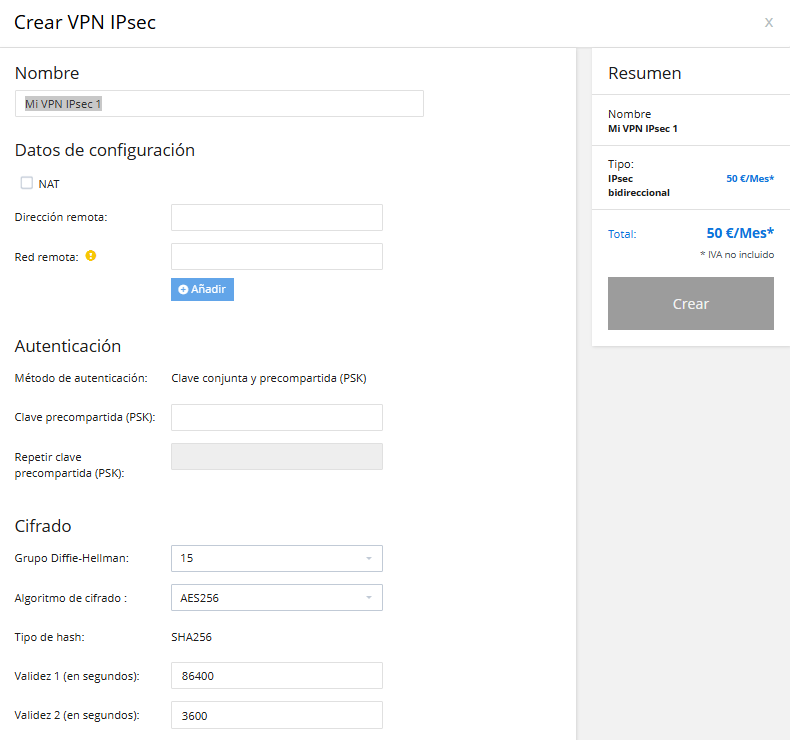Open the Algoritmo de cifrado dropdown

pos(277,597)
